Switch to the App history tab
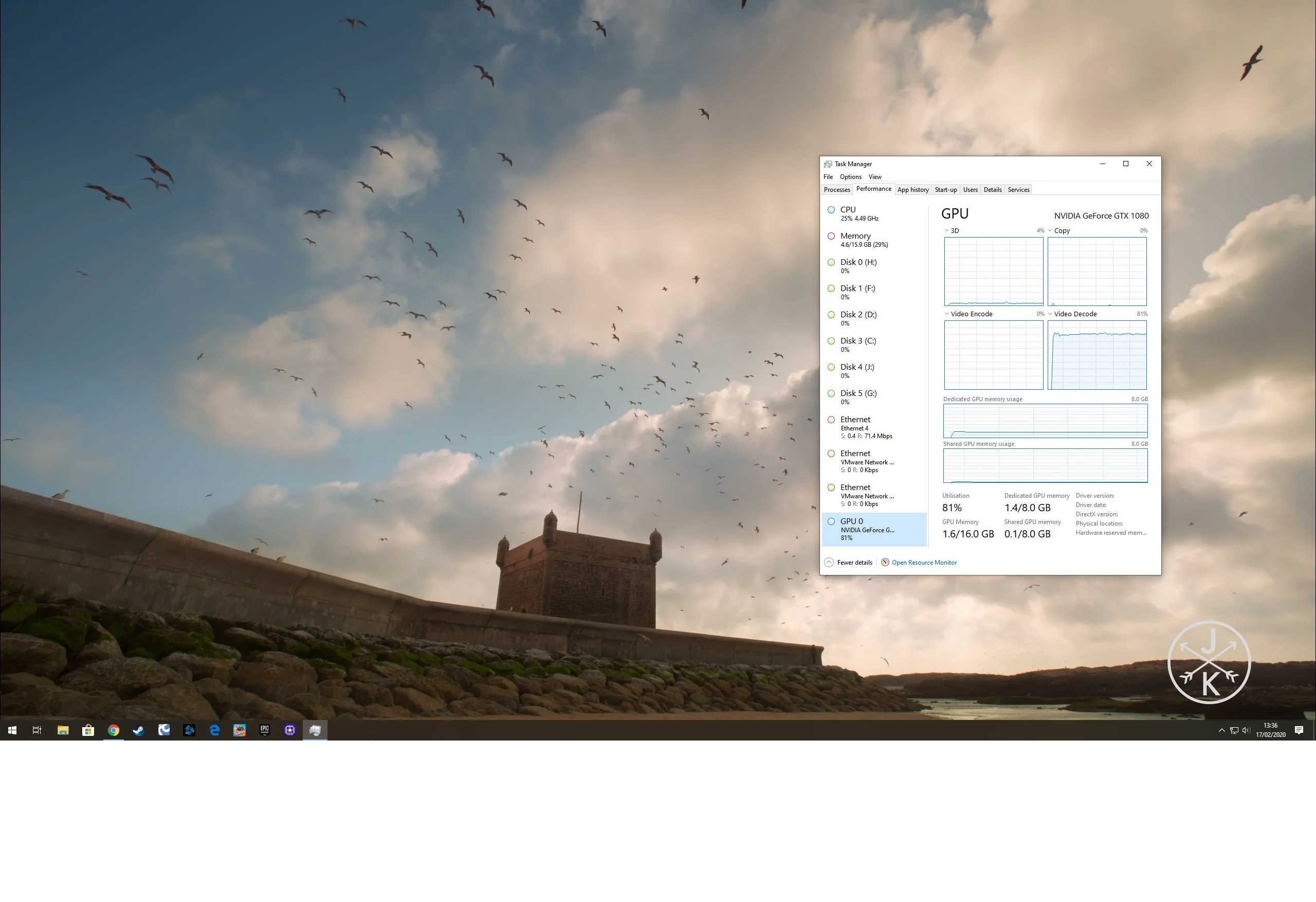The image size is (1316, 902). tap(913, 190)
